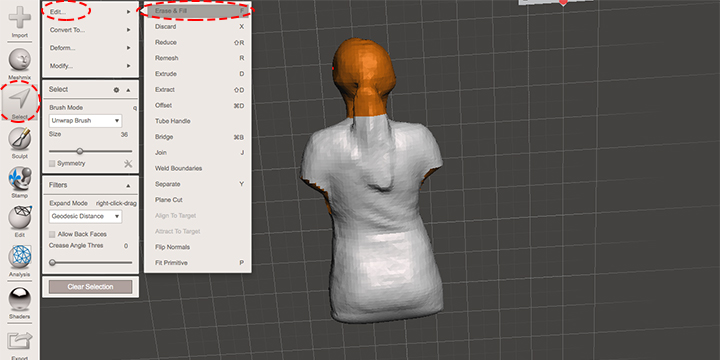Click the brush Size slider handle

80,151
